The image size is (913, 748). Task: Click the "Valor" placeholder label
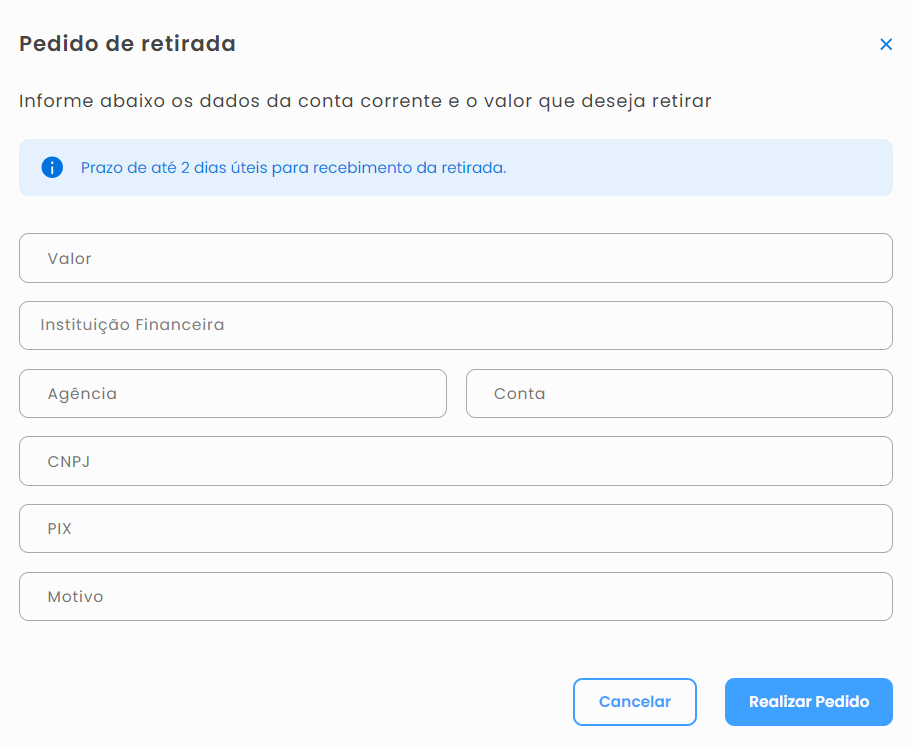click(69, 258)
